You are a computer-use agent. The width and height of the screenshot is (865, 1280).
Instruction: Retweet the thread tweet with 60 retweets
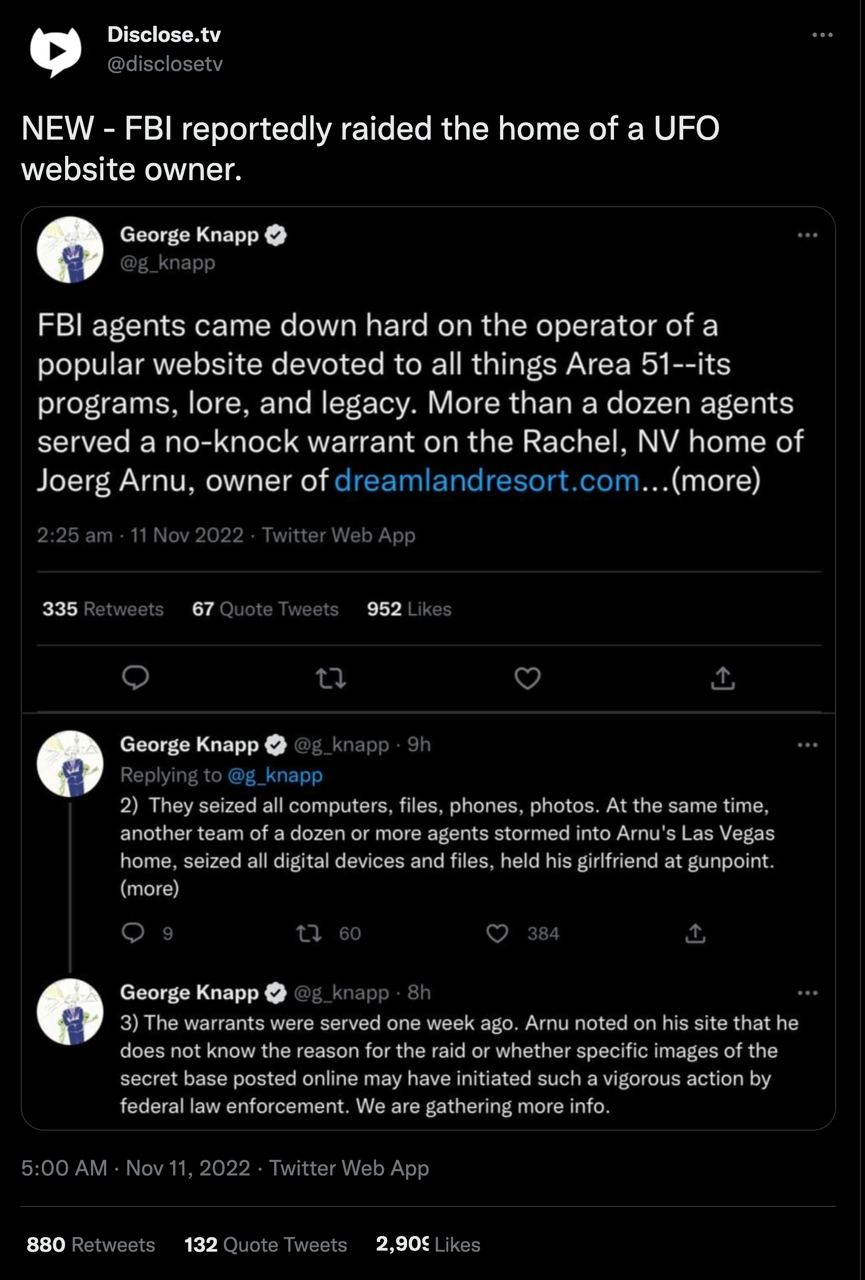pos(310,933)
